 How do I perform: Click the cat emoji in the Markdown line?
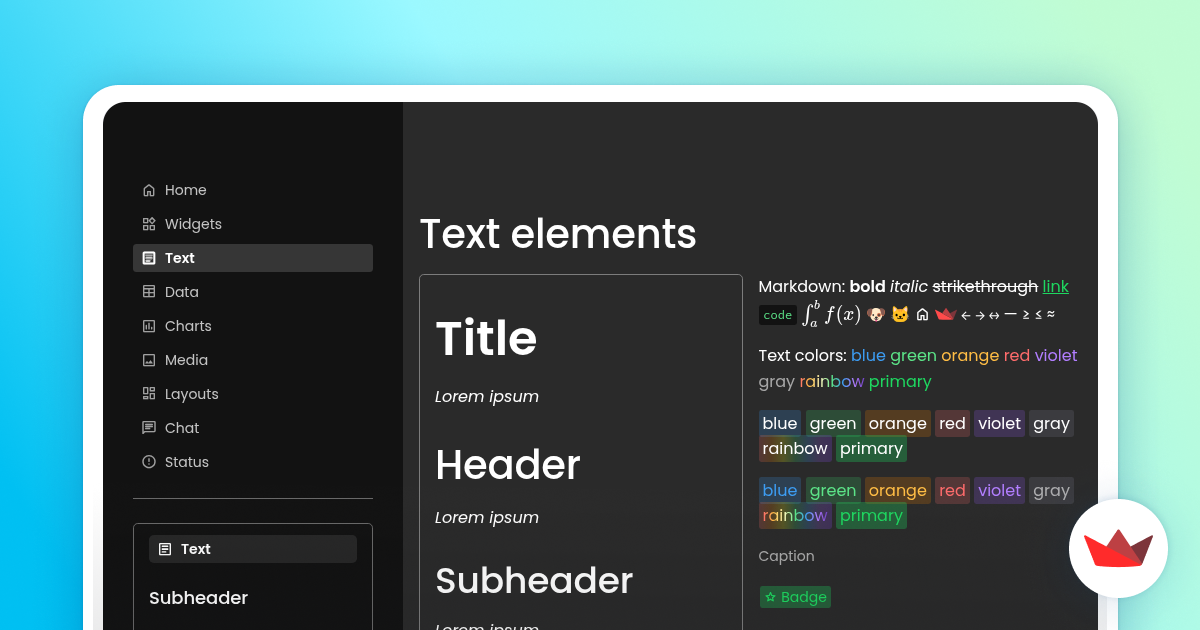click(900, 314)
